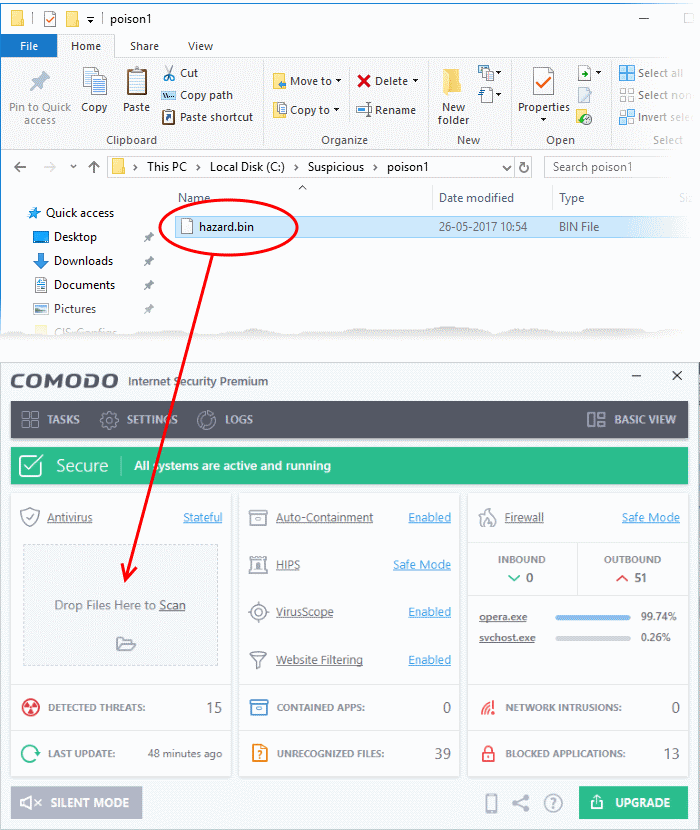700x830 pixels.
Task: Refresh the poison1 folder view
Action: click(524, 167)
